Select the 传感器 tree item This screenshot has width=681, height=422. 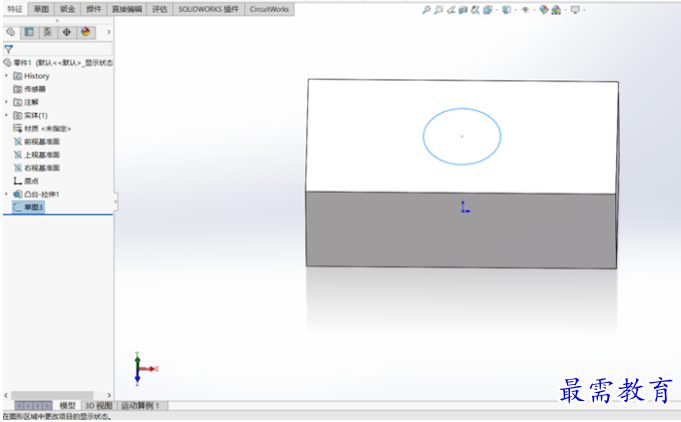pos(30,89)
